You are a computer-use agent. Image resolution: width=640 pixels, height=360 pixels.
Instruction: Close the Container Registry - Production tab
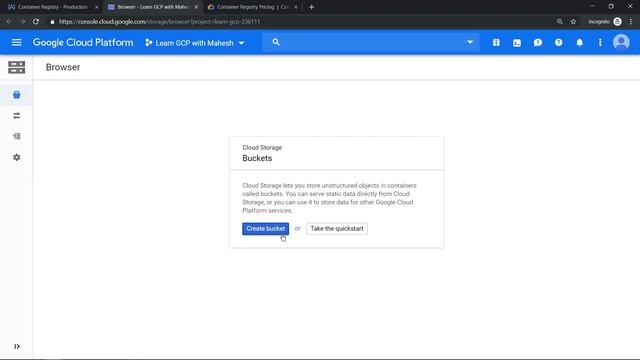(96, 7)
